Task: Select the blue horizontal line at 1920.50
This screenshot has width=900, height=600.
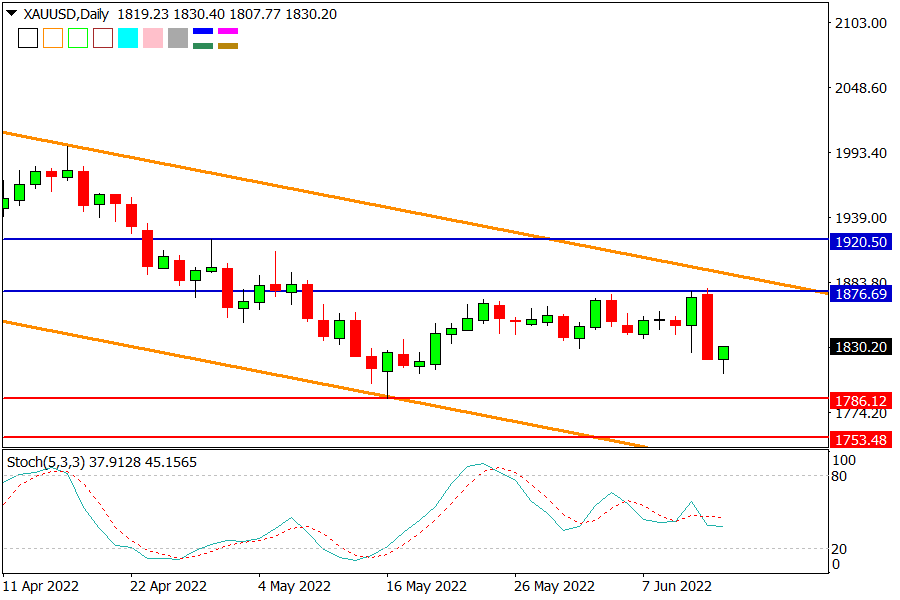Action: point(416,239)
